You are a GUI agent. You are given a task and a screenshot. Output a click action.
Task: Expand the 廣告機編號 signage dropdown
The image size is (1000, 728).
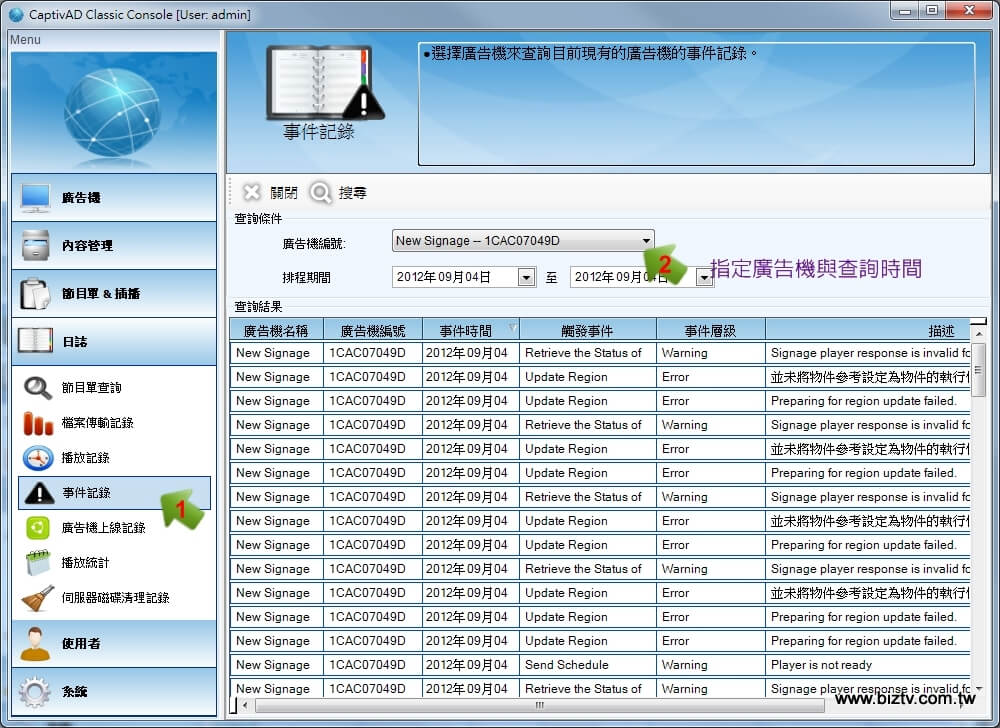pyautogui.click(x=646, y=241)
